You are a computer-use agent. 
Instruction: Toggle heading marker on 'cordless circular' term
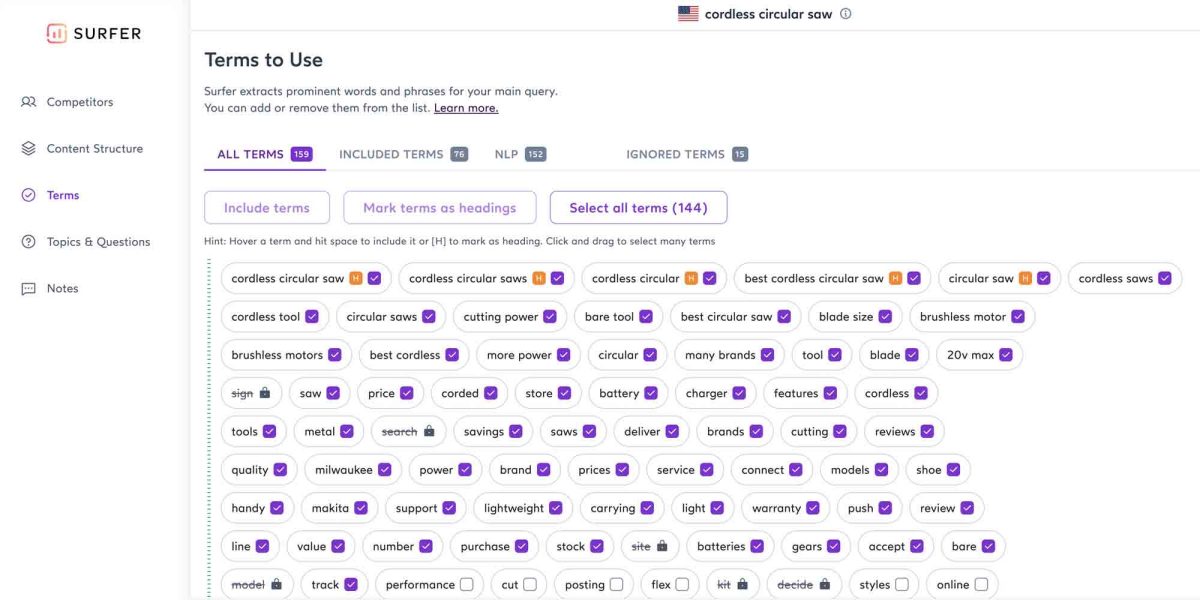[691, 278]
